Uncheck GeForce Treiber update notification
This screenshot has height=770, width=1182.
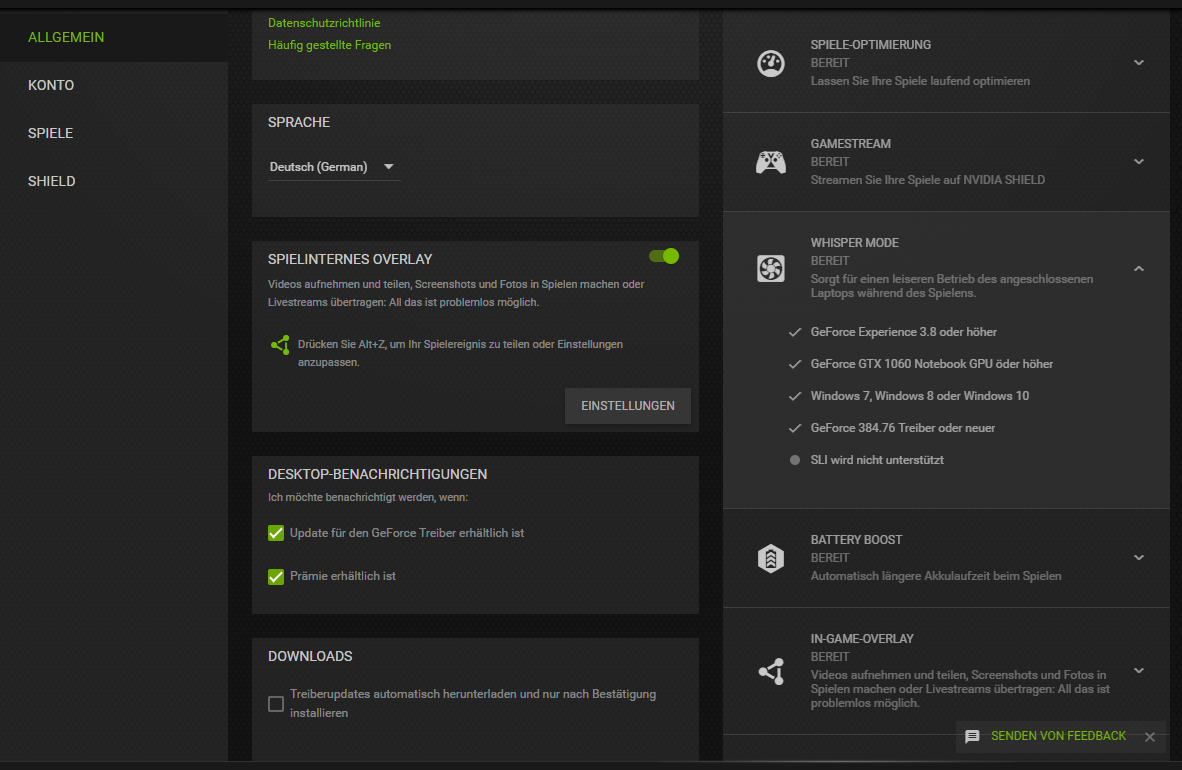click(276, 533)
